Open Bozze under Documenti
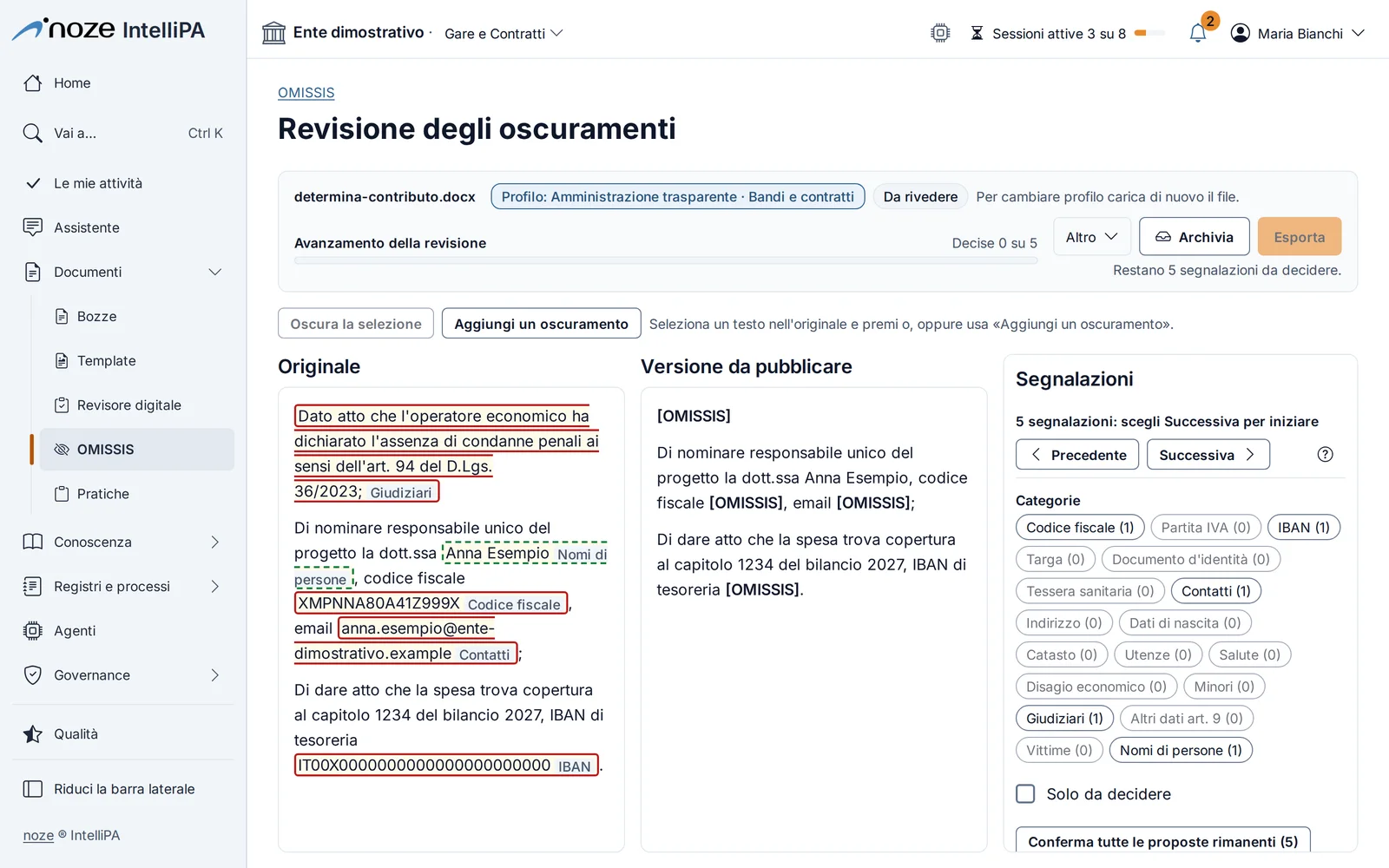 137,317
